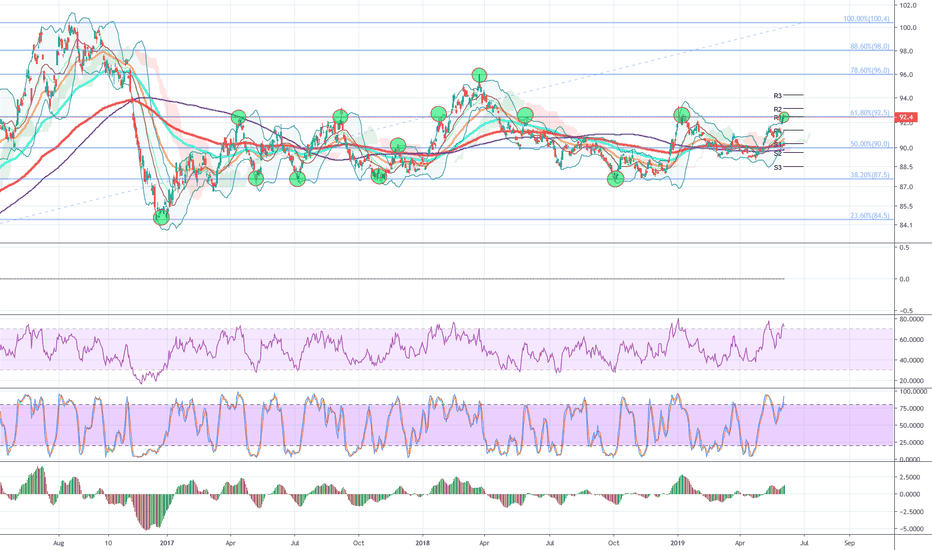The image size is (932, 550).
Task: Select the 78.60%(96.0) Fibonacci level label
Action: pyautogui.click(x=870, y=71)
